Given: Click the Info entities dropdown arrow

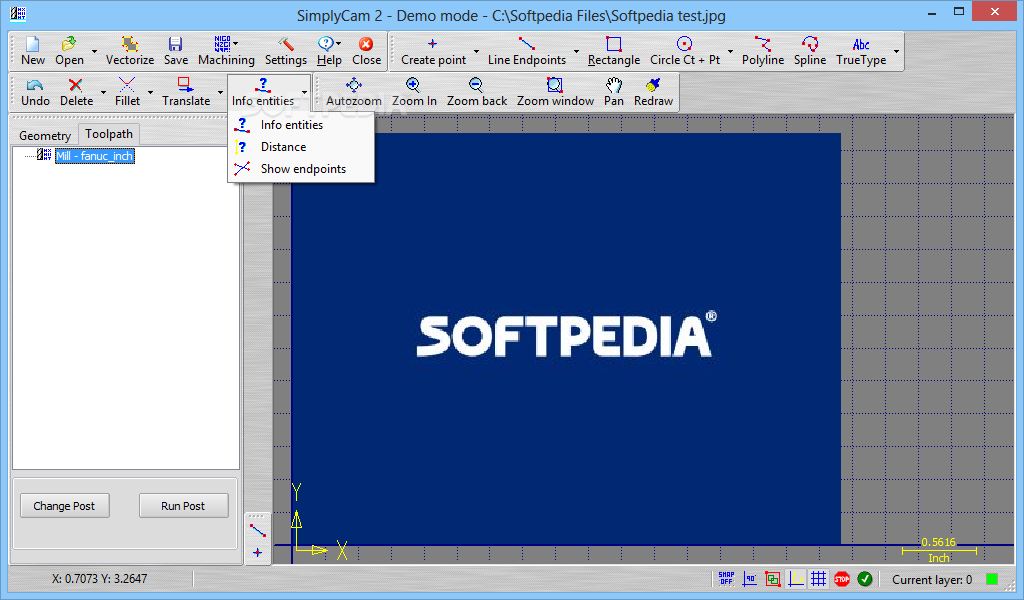Looking at the screenshot, I should pos(304,92).
